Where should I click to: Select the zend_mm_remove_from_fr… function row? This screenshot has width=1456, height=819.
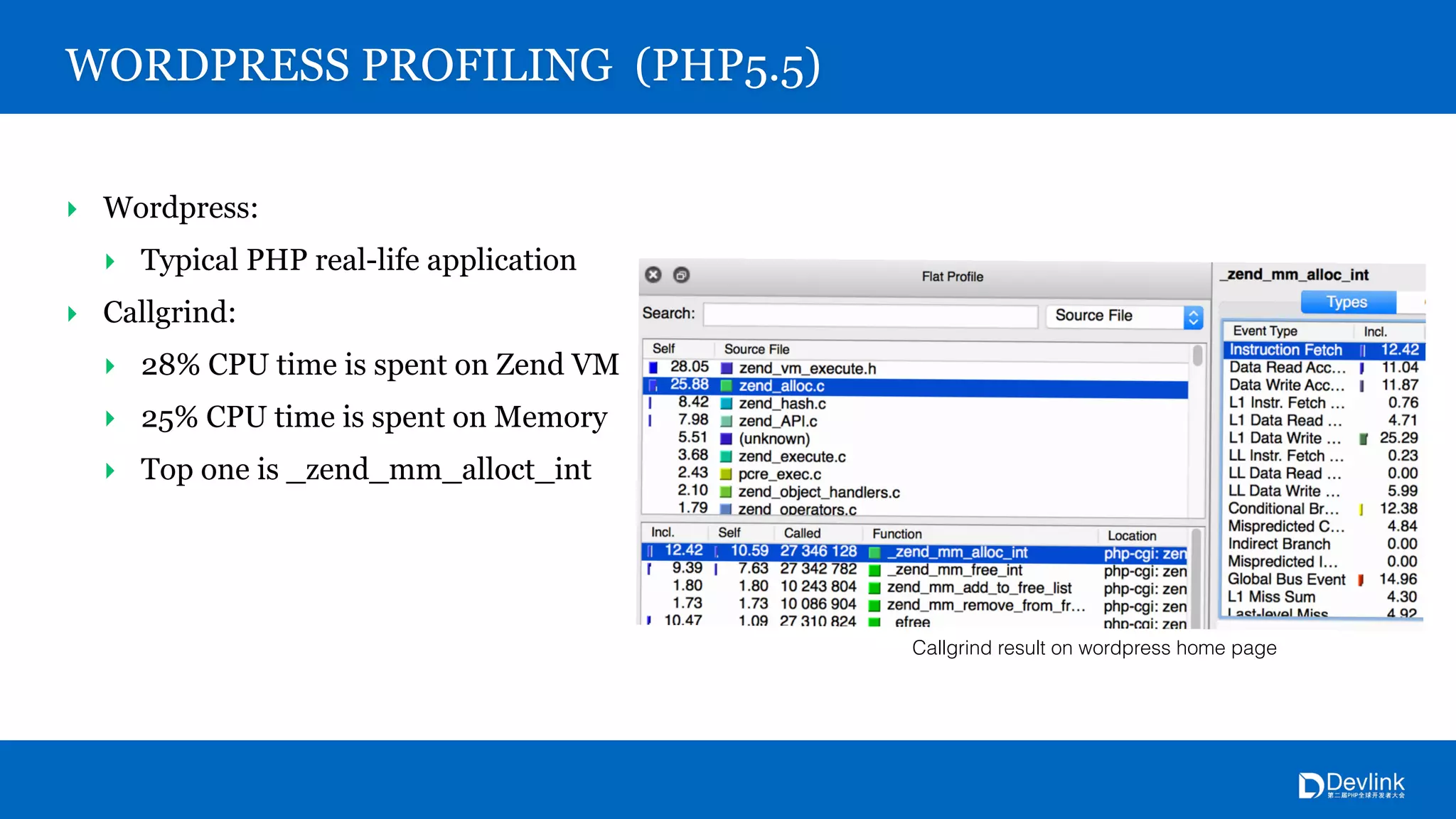(x=914, y=605)
